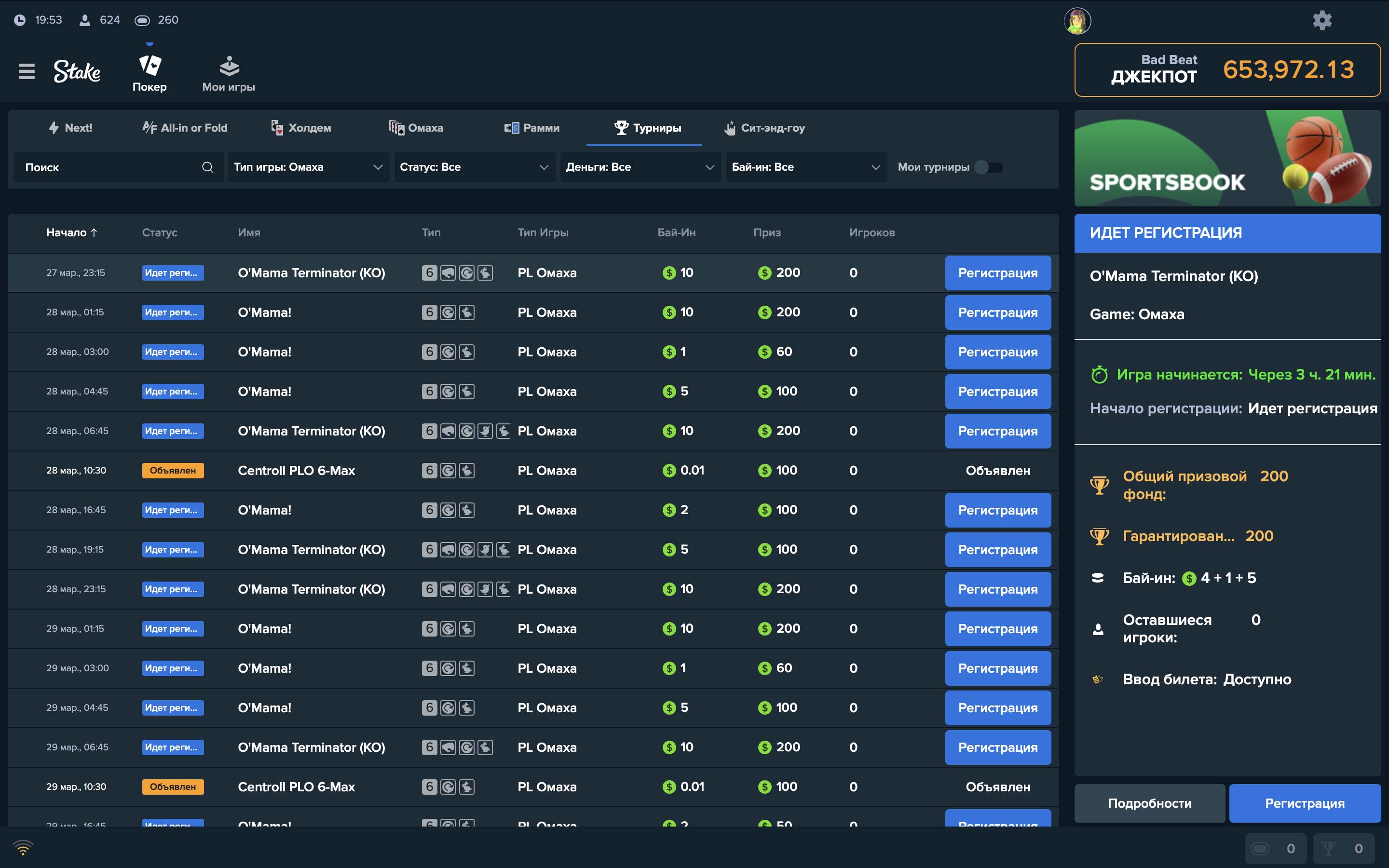Image resolution: width=1389 pixels, height=868 pixels.
Task: Toggle the Мои турниры switch
Action: point(988,167)
